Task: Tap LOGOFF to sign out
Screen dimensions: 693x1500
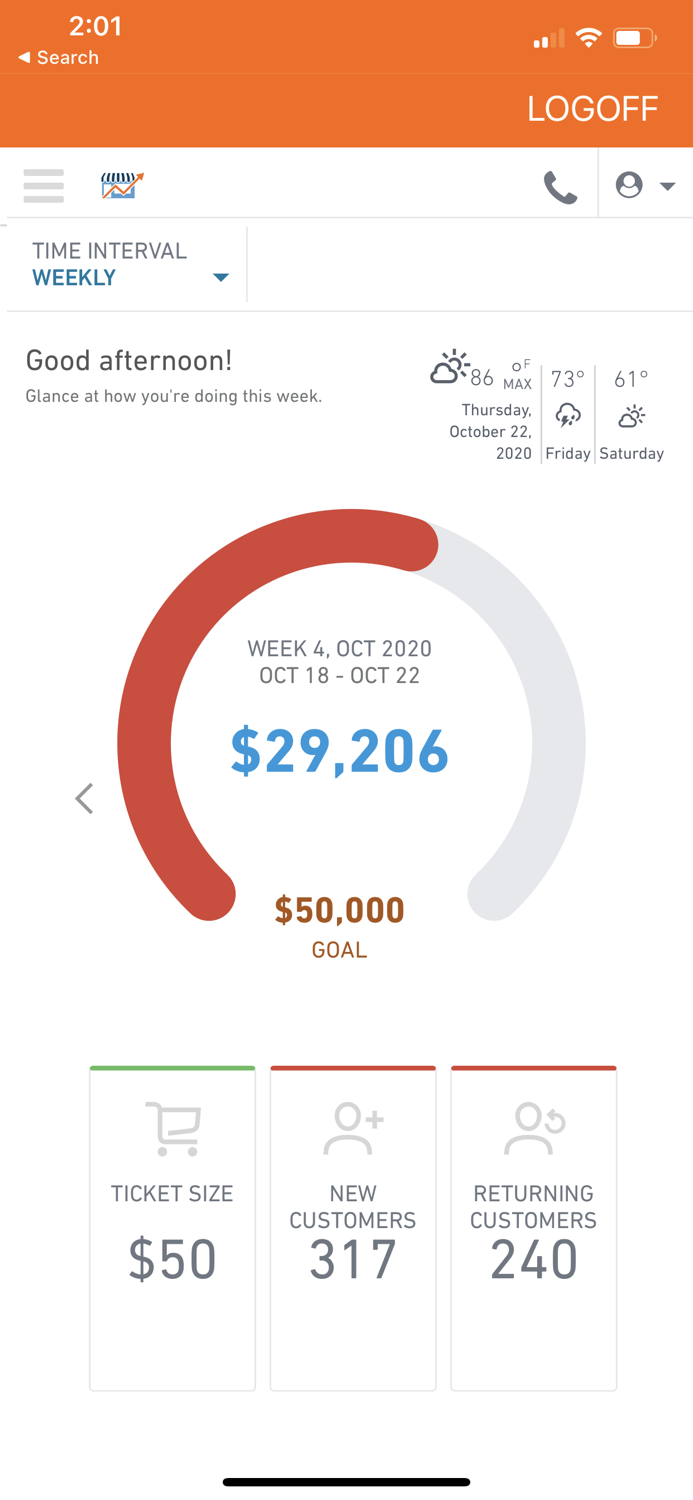Action: coord(592,108)
